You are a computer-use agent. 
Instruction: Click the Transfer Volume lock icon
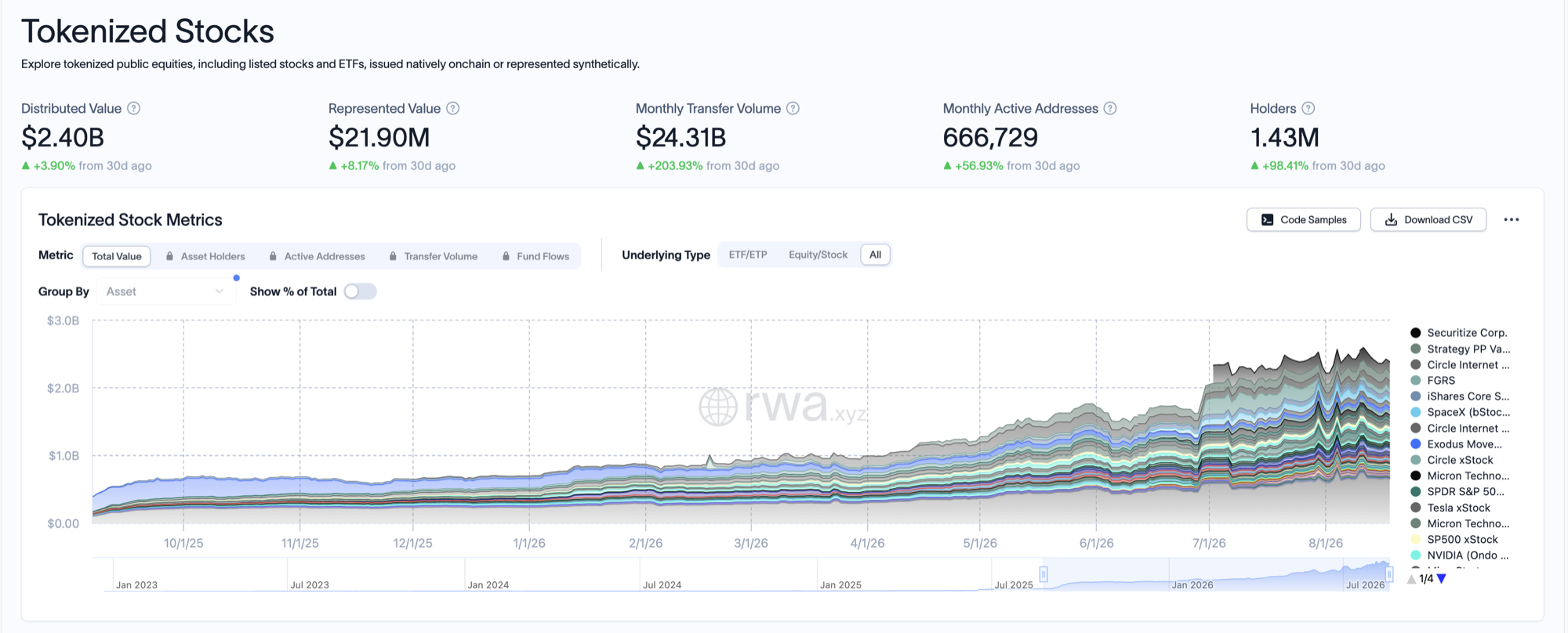click(x=393, y=256)
